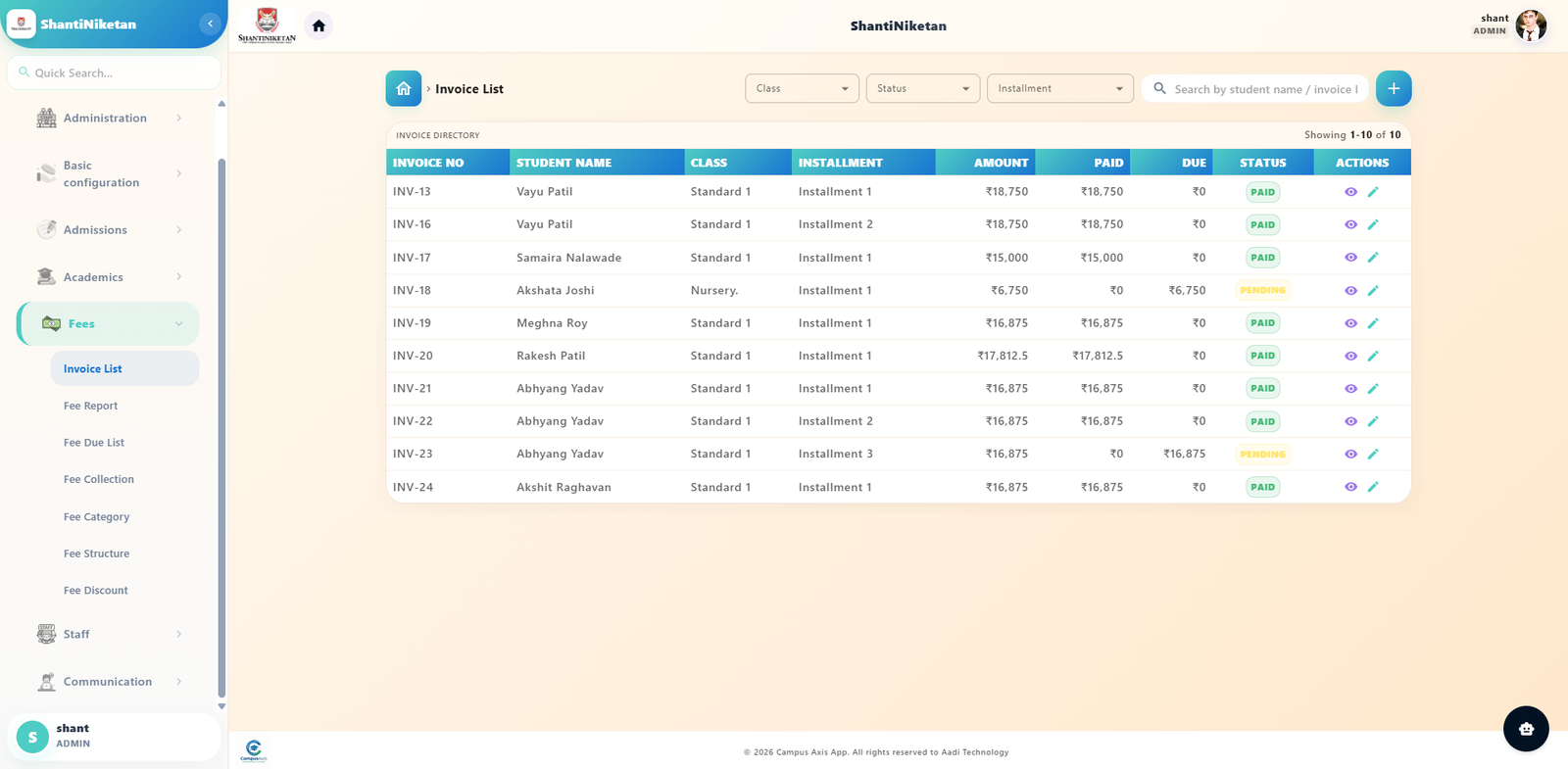
Task: View invoice INV-17 with eye icon
Action: [1350, 258]
